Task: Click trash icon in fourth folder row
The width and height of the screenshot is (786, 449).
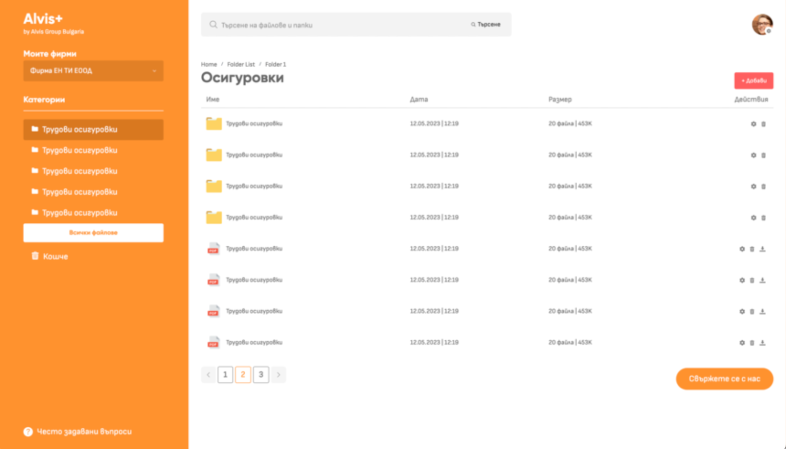Action: coord(763,218)
